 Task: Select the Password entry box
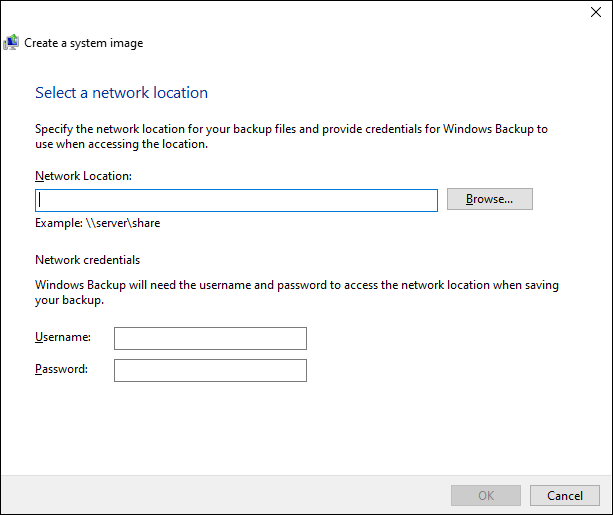pos(210,370)
